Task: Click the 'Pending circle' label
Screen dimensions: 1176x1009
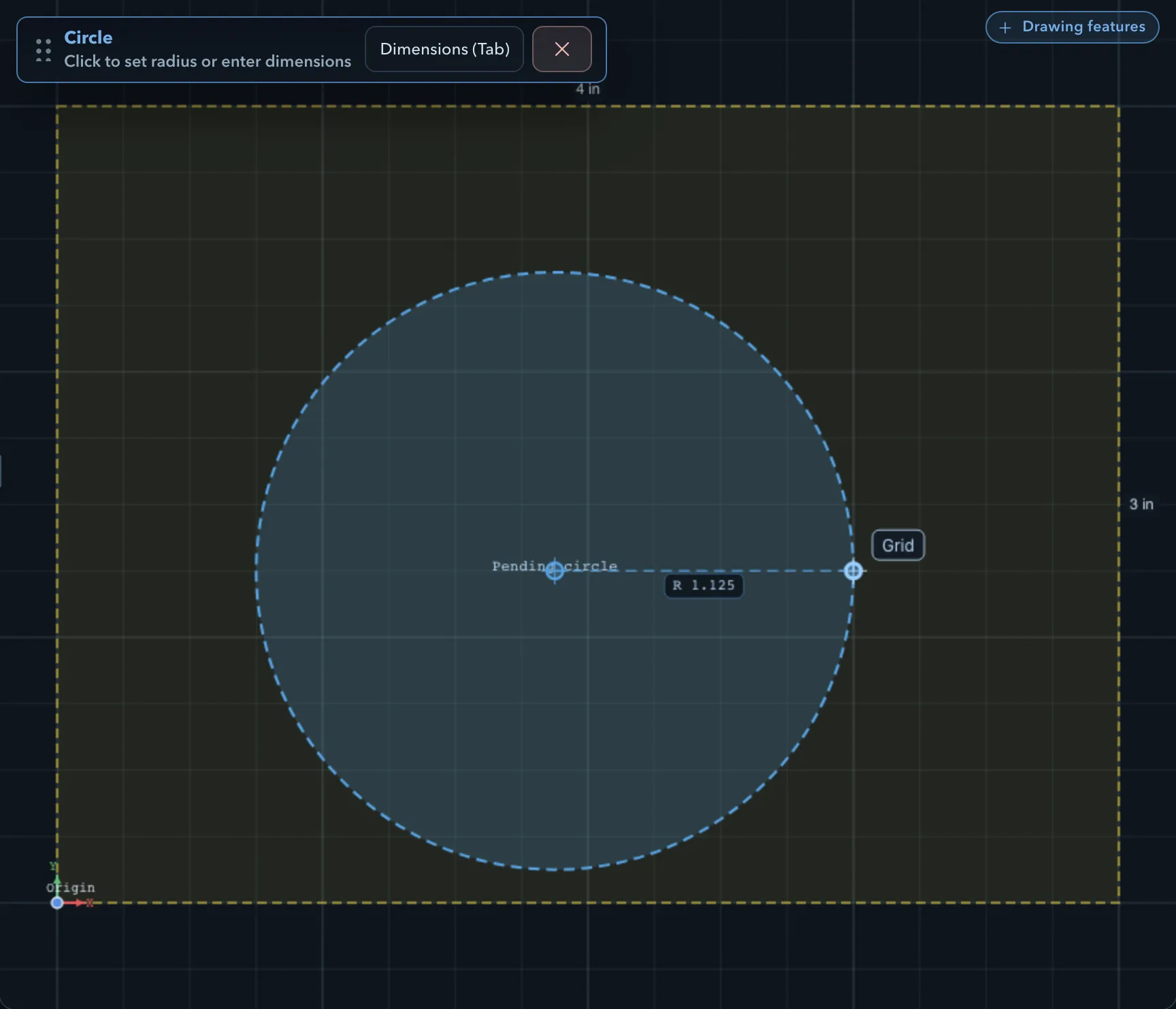Action: 555,566
